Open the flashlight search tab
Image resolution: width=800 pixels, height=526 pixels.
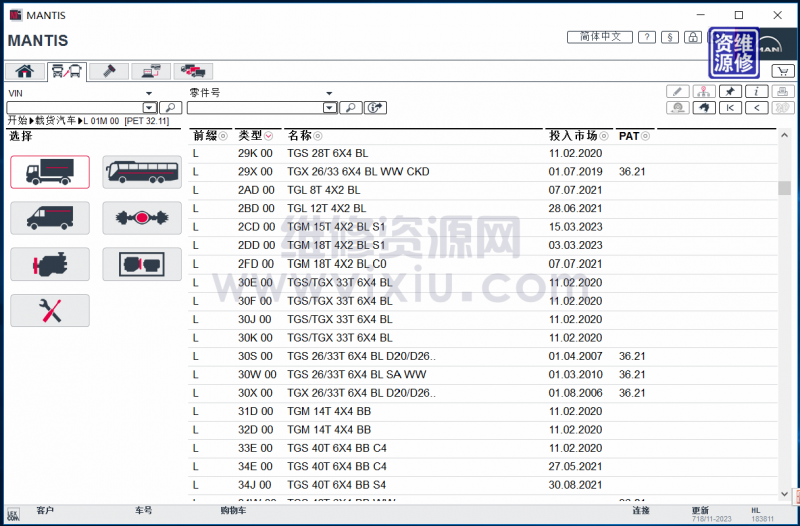(x=109, y=71)
